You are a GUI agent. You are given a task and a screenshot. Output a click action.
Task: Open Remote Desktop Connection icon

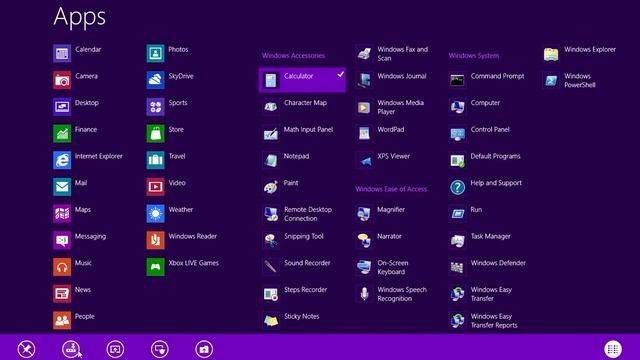point(271,213)
